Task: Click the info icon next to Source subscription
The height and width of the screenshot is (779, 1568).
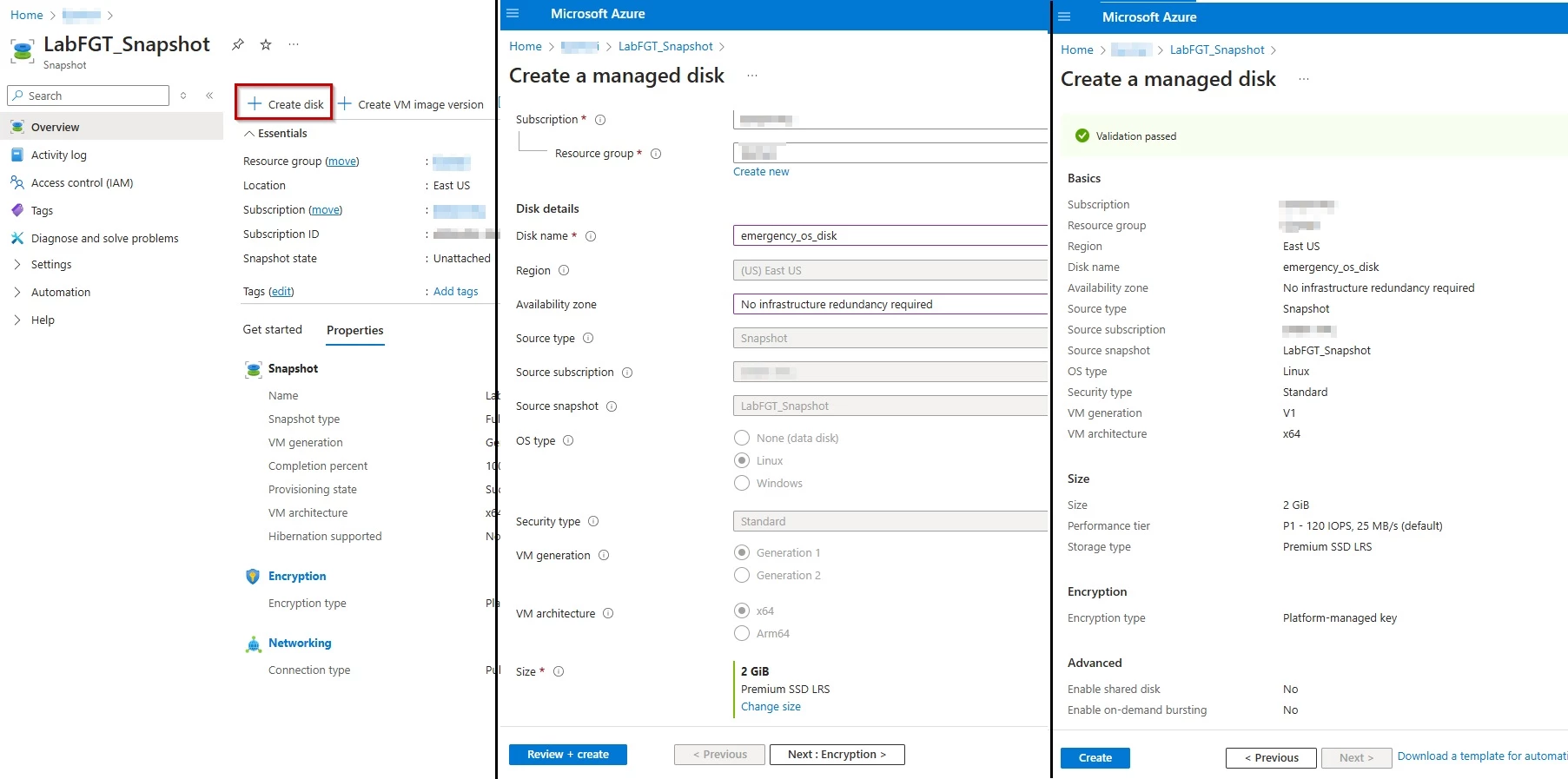Action: tap(627, 373)
